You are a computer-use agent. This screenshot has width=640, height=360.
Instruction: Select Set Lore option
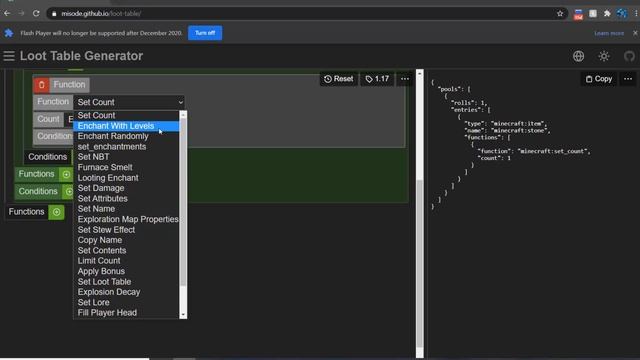(x=126, y=303)
